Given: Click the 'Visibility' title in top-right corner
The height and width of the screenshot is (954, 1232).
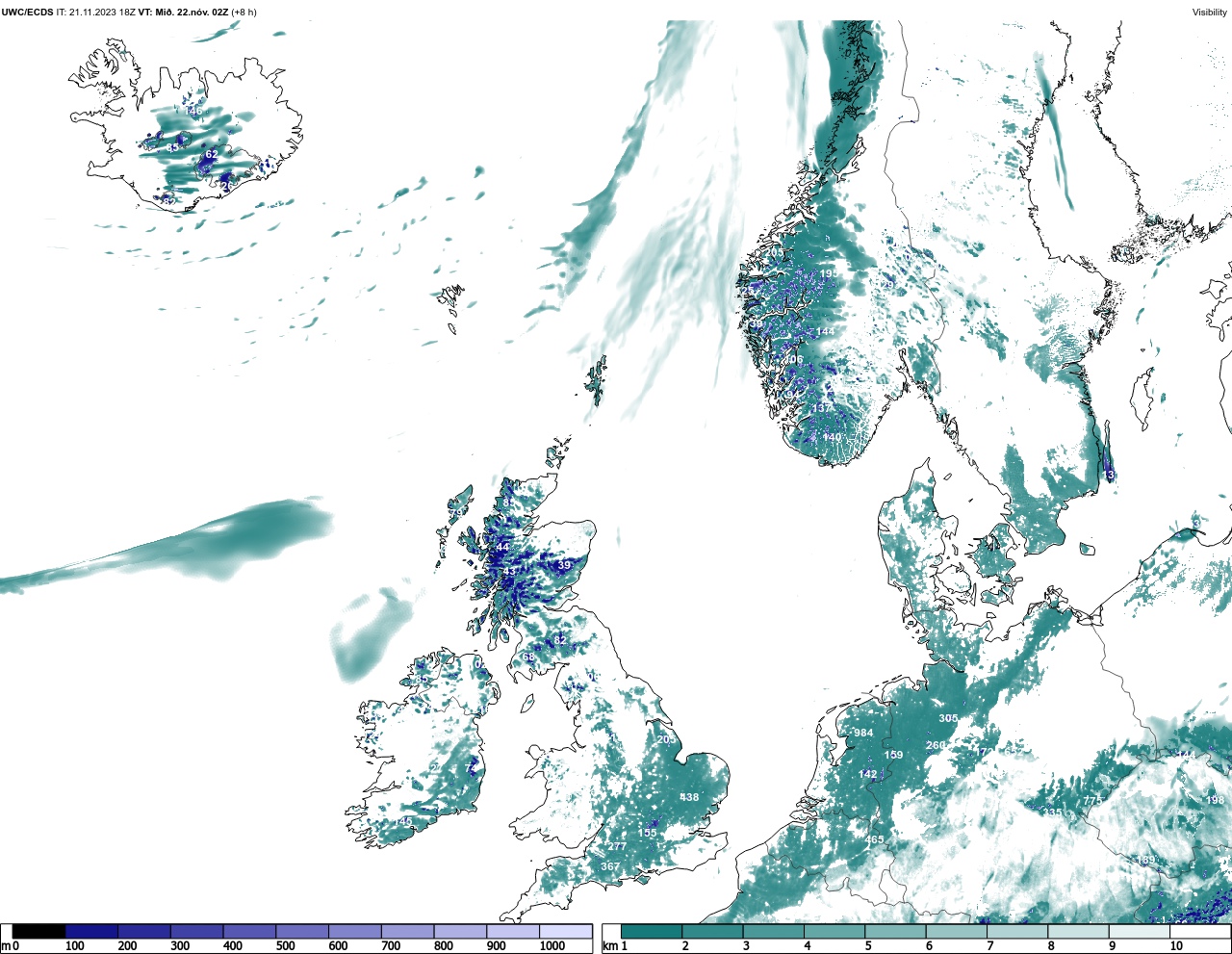Looking at the screenshot, I should point(1210,12).
